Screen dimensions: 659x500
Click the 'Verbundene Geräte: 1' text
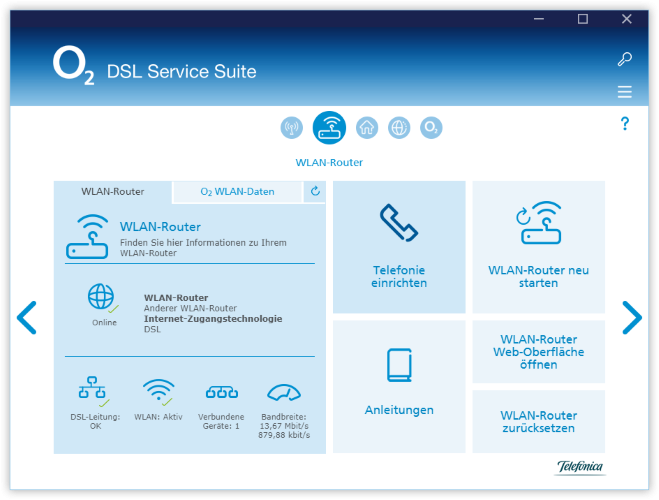click(221, 421)
